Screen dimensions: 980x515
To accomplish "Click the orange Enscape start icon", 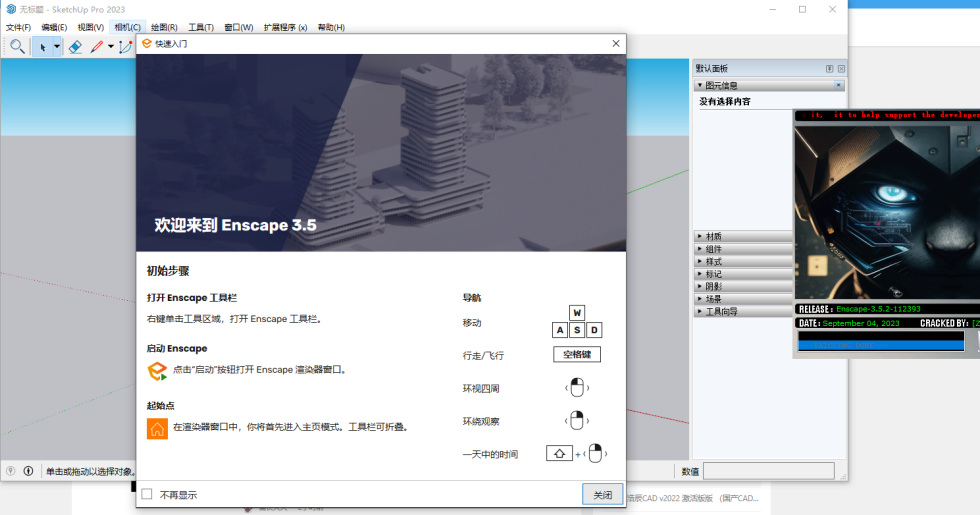I will [157, 371].
